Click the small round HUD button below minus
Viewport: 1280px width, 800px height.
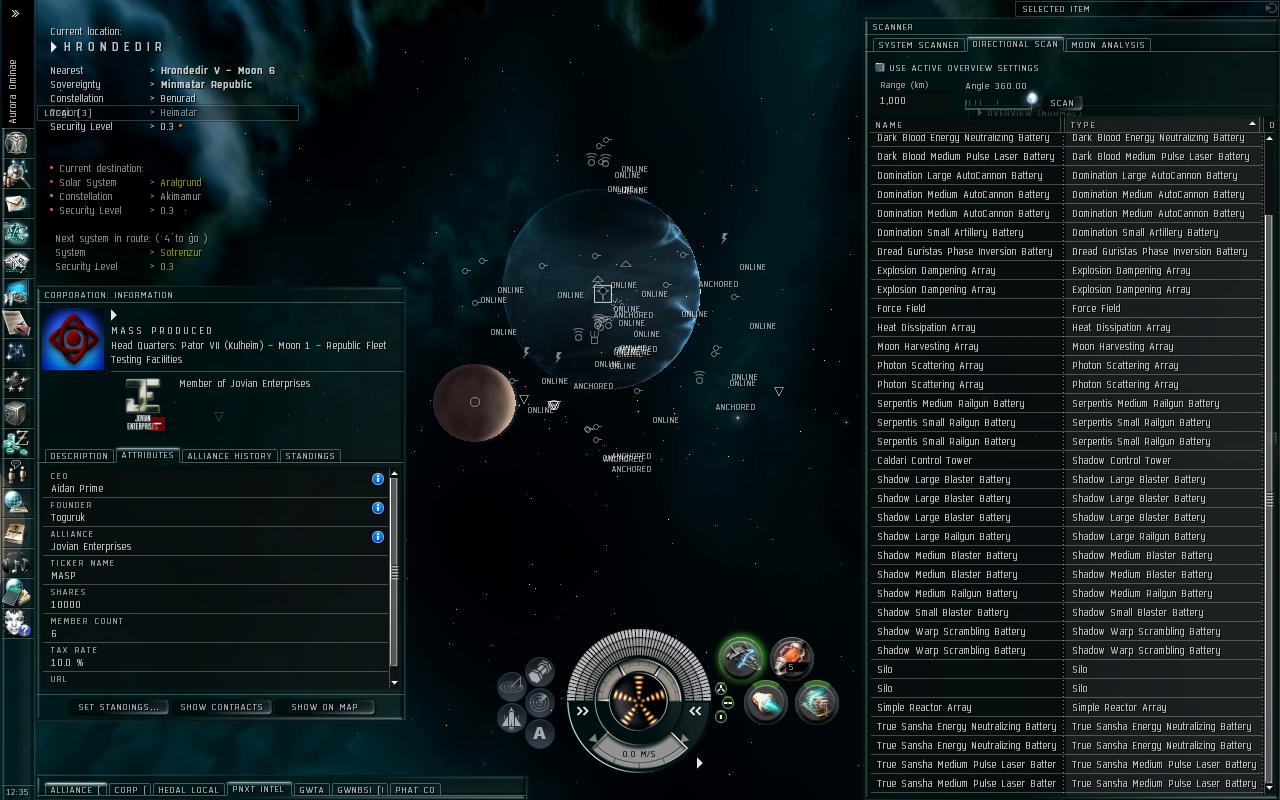tap(721, 717)
